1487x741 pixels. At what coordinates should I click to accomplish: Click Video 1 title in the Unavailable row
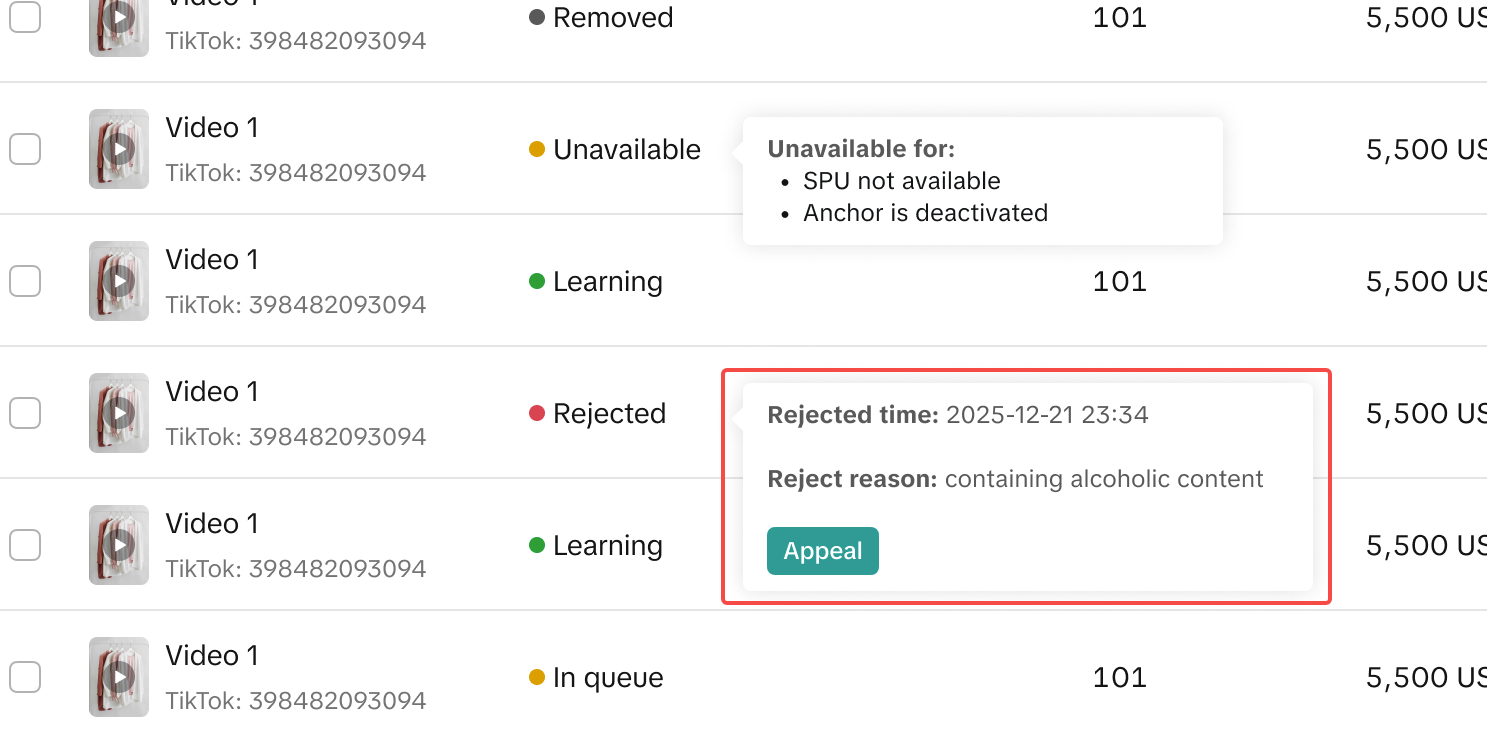[x=212, y=127]
